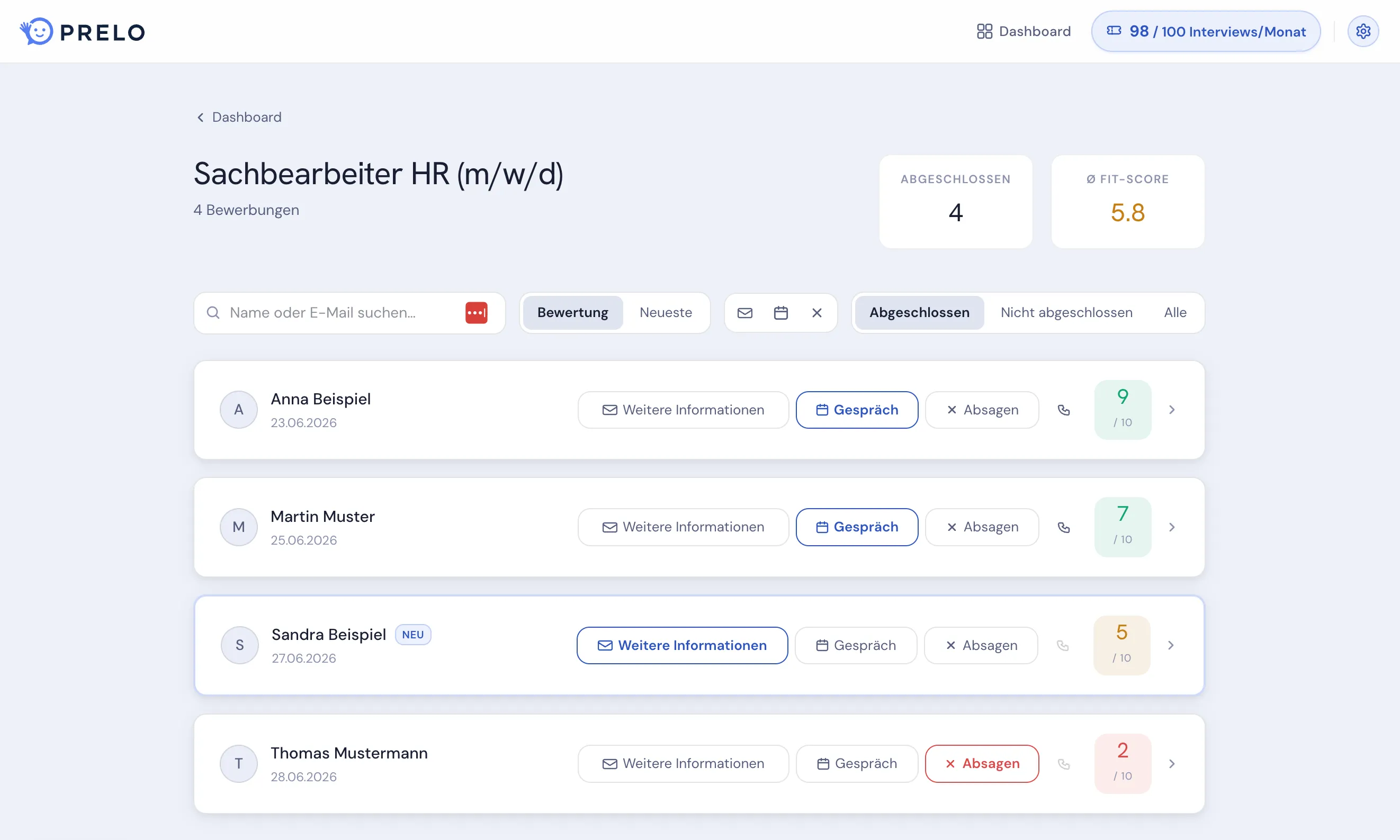This screenshot has height=840, width=1400.
Task: Open Sandra Beispiel's details chevron
Action: click(x=1171, y=645)
